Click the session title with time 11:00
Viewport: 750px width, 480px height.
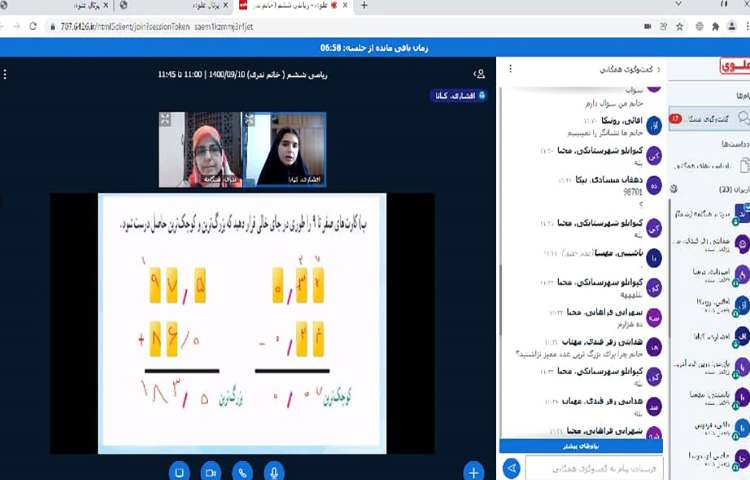(x=243, y=75)
